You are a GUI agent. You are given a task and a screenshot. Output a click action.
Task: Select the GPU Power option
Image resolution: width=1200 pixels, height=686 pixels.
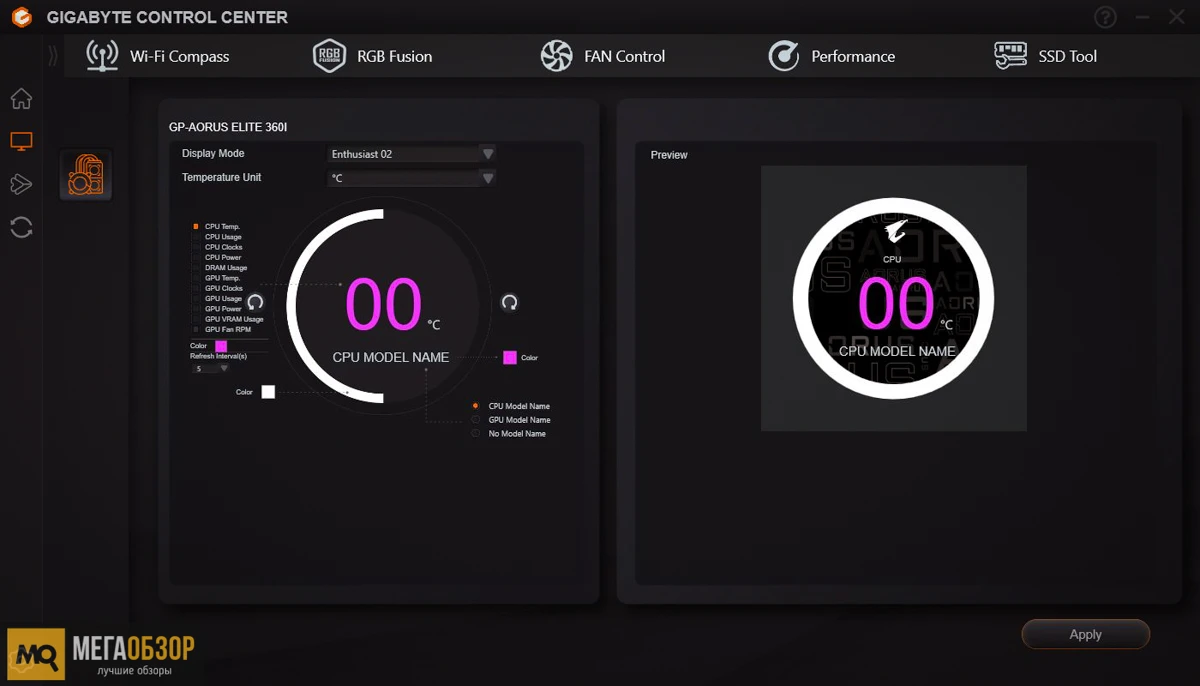point(217,309)
